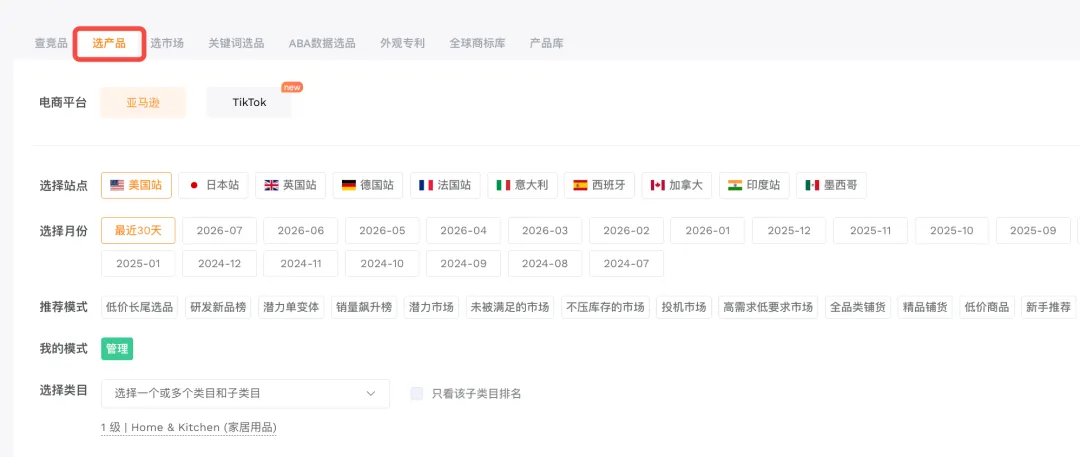
Task: Apply 低价长尾选品 mode
Action: [140, 307]
